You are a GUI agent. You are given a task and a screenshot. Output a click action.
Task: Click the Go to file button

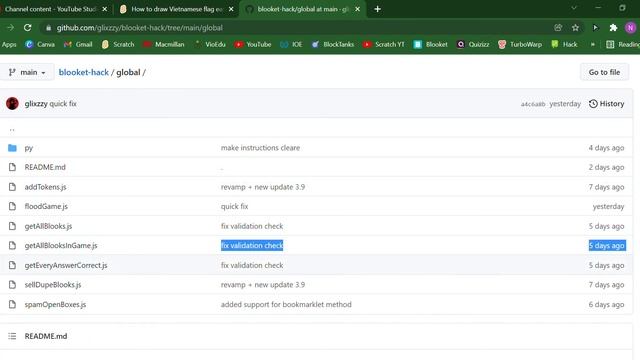point(604,72)
